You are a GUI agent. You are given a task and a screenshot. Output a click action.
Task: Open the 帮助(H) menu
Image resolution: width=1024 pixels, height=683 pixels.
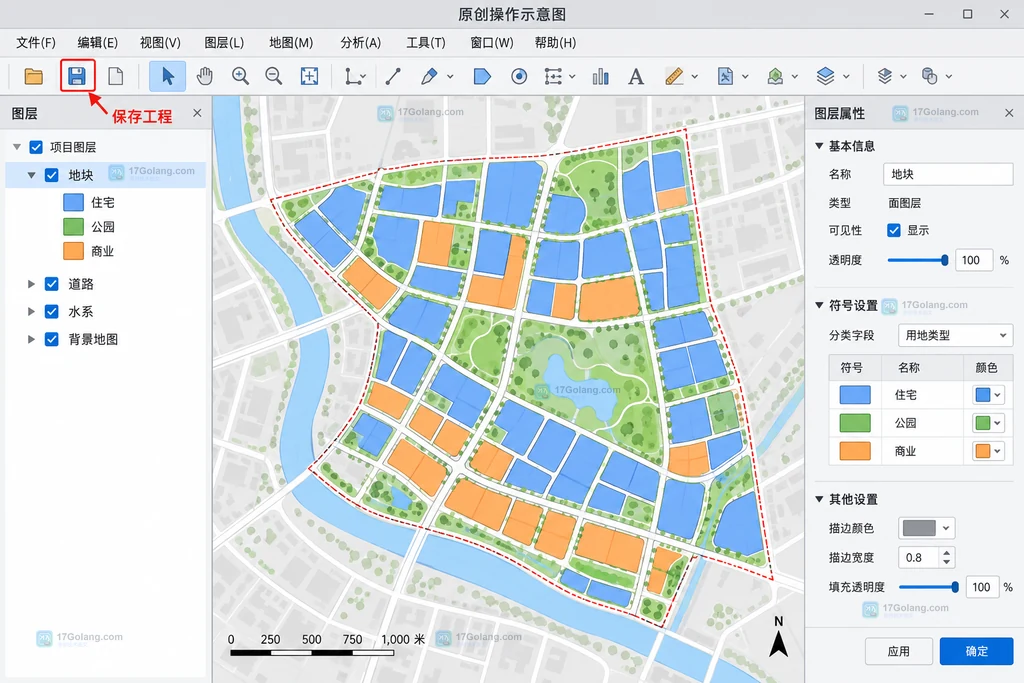[x=555, y=42]
